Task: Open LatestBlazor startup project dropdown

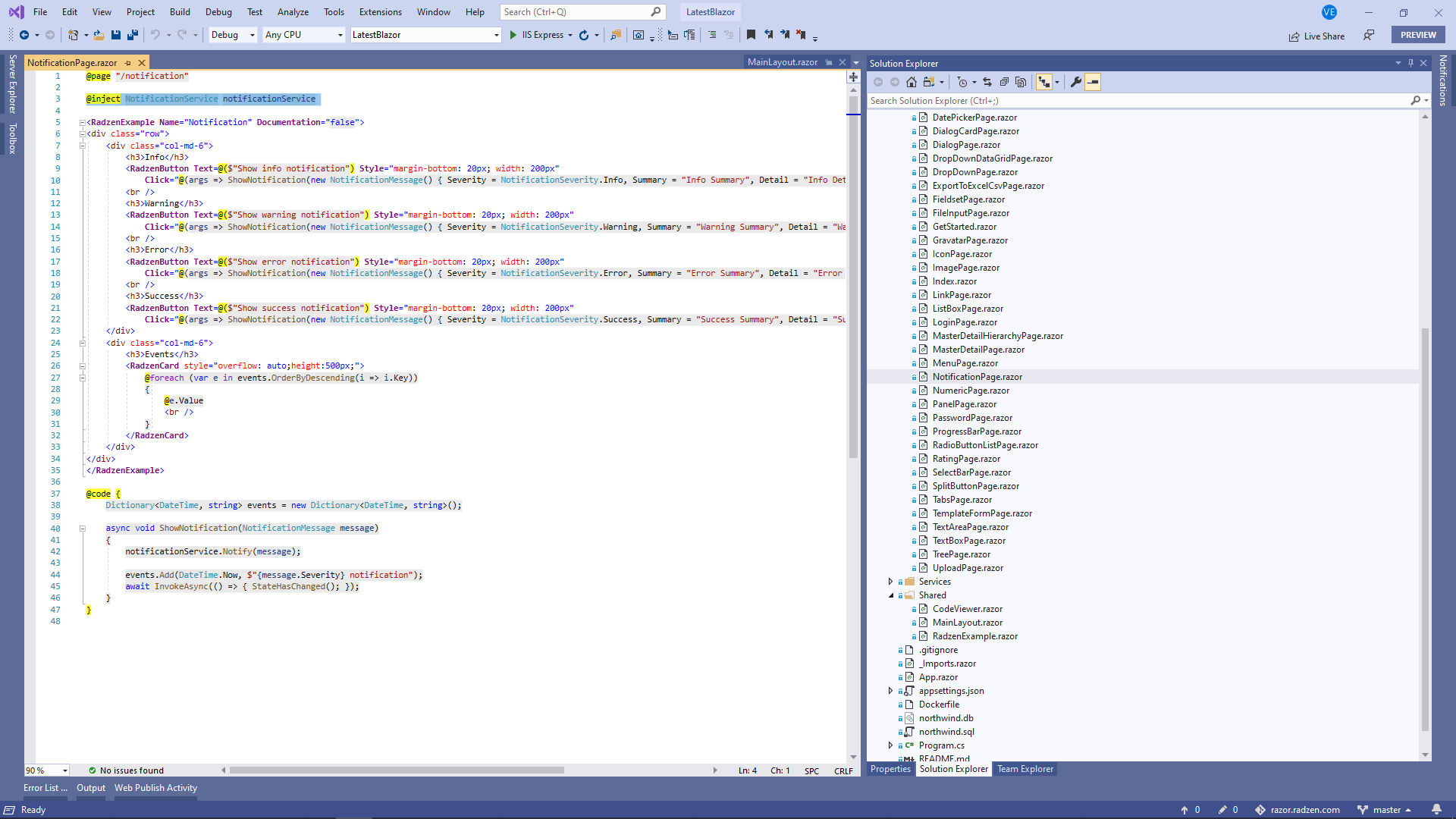Action: [425, 35]
